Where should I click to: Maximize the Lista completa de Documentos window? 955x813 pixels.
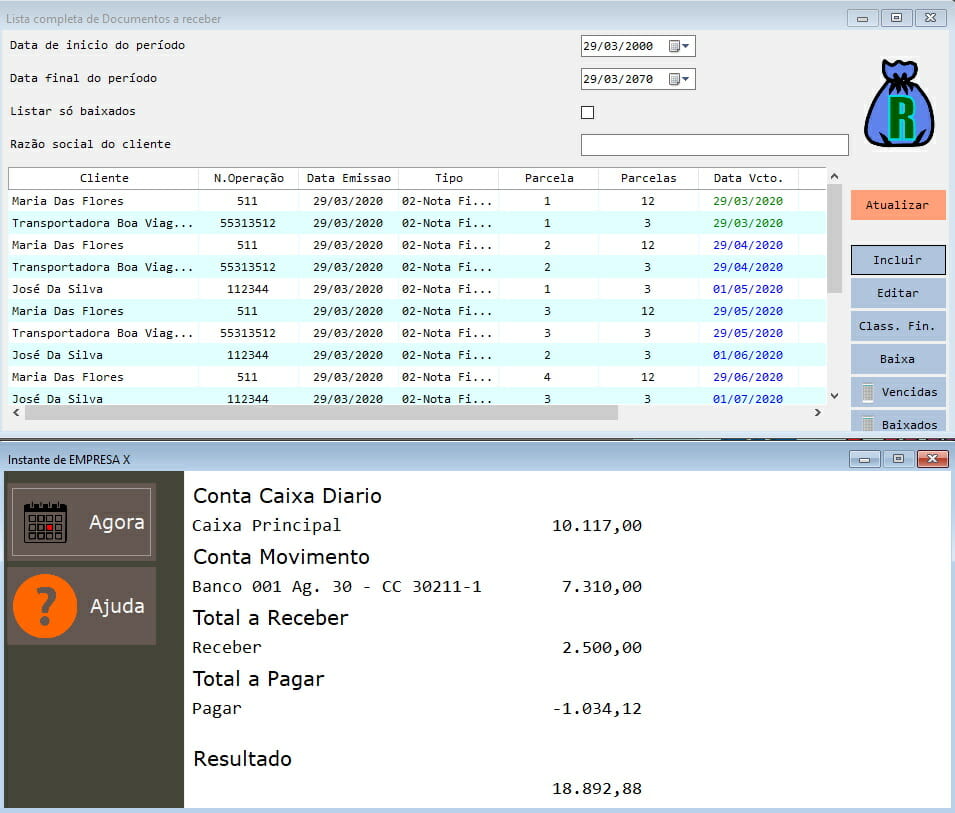pyautogui.click(x=896, y=18)
